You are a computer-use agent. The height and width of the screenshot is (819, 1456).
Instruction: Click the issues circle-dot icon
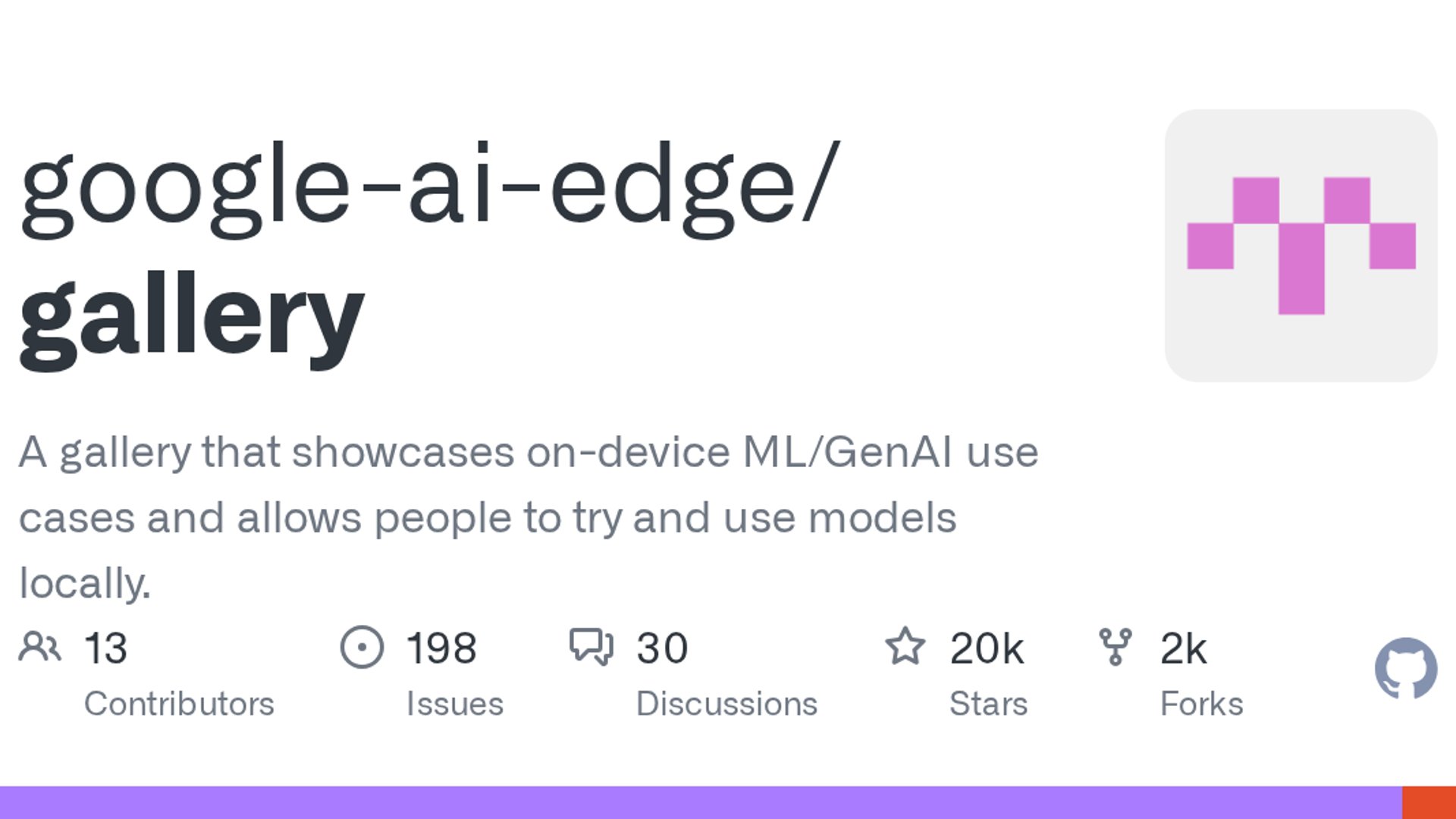pos(362,647)
